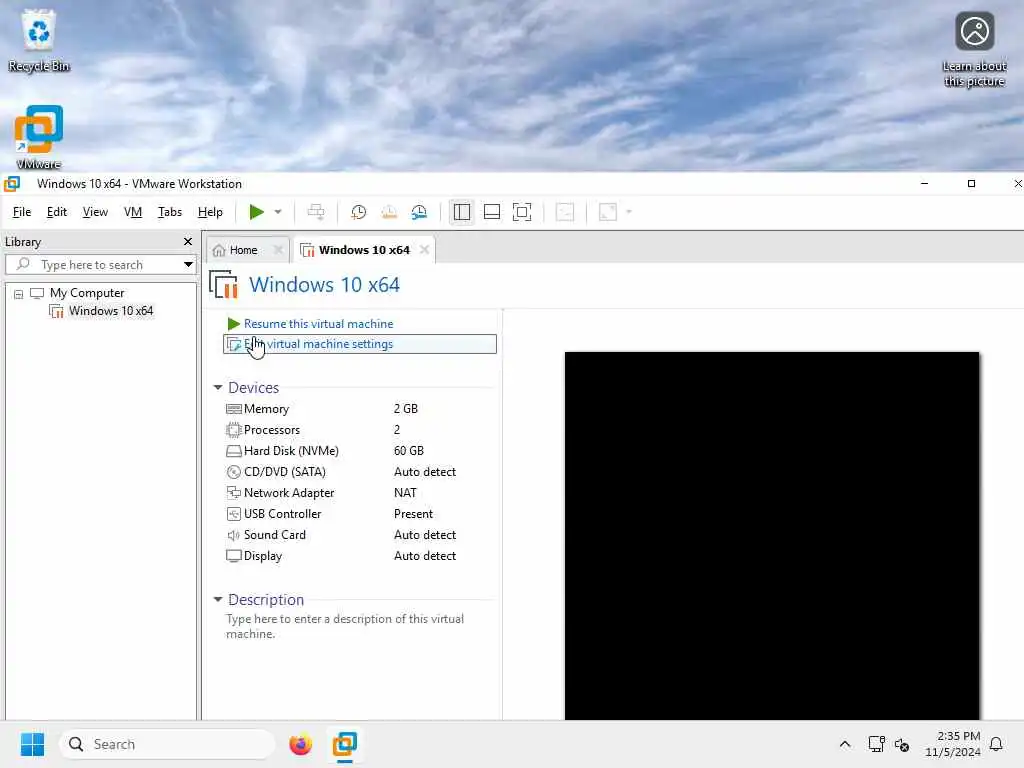Image resolution: width=1024 pixels, height=768 pixels.
Task: Click the taskbar Search box
Action: point(167,744)
